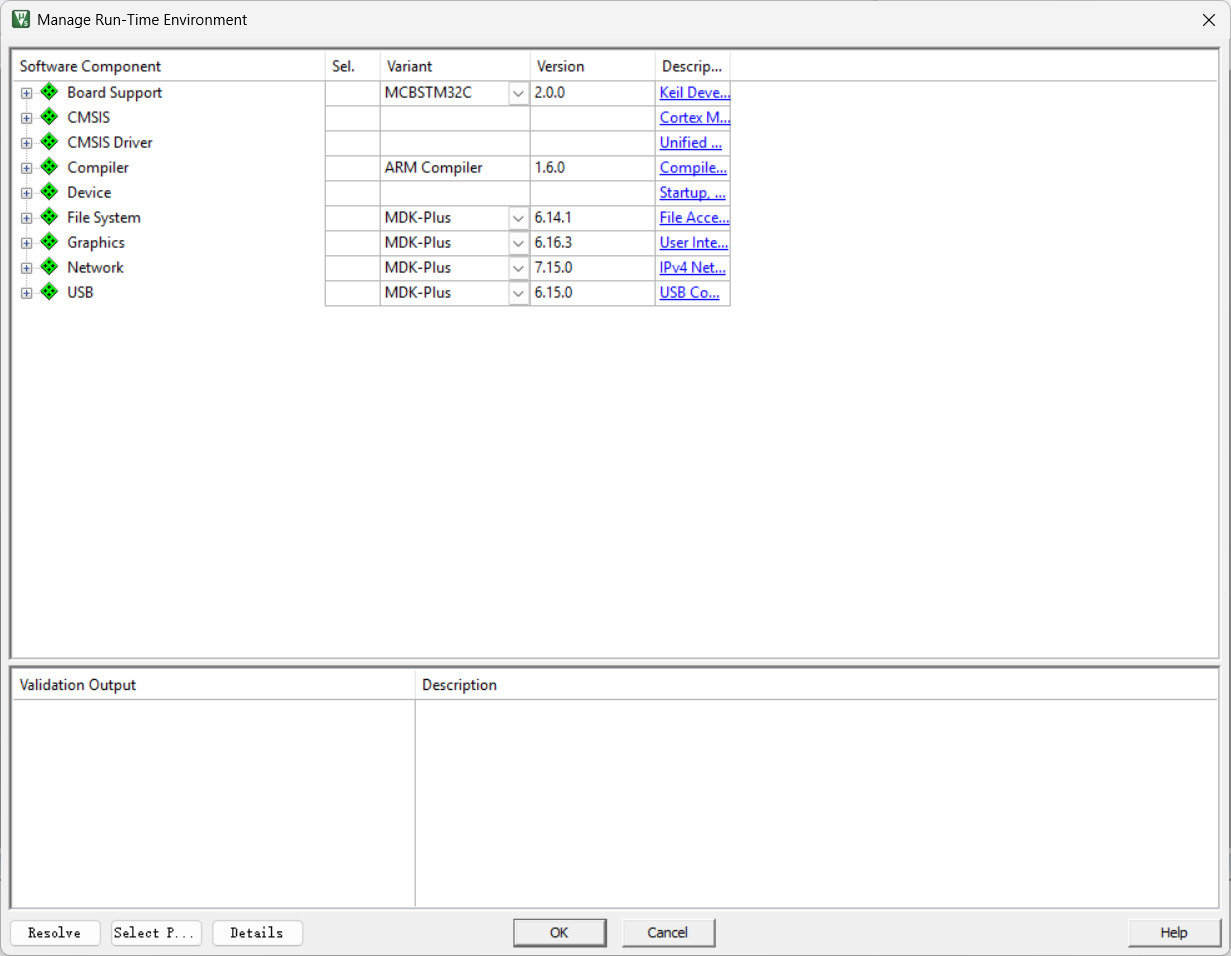The width and height of the screenshot is (1231, 956).
Task: Select the Board Support row label
Action: [114, 92]
